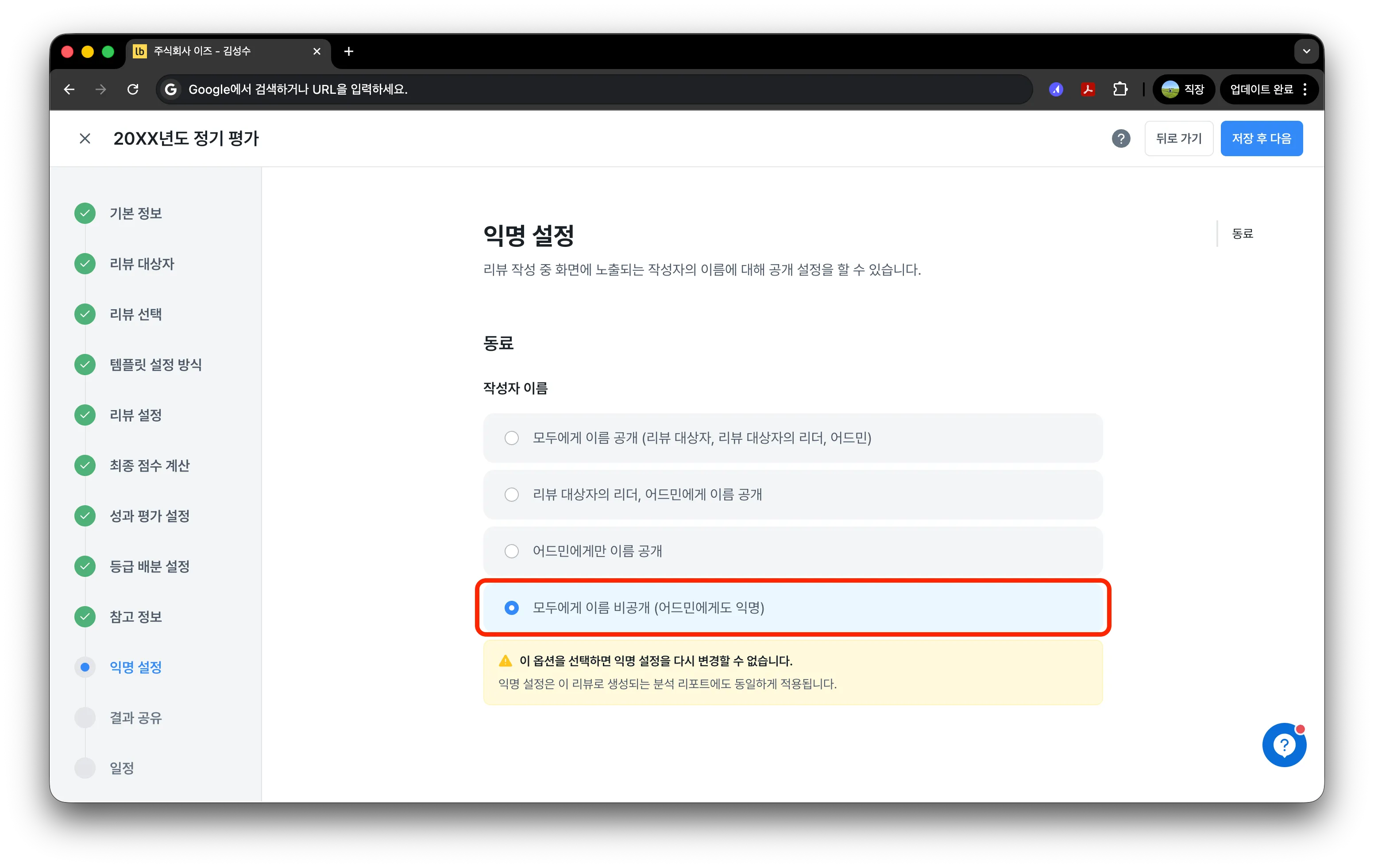Click the tab favicon for 주식회사 이즈
Image resolution: width=1374 pixels, height=868 pixels.
pyautogui.click(x=139, y=51)
